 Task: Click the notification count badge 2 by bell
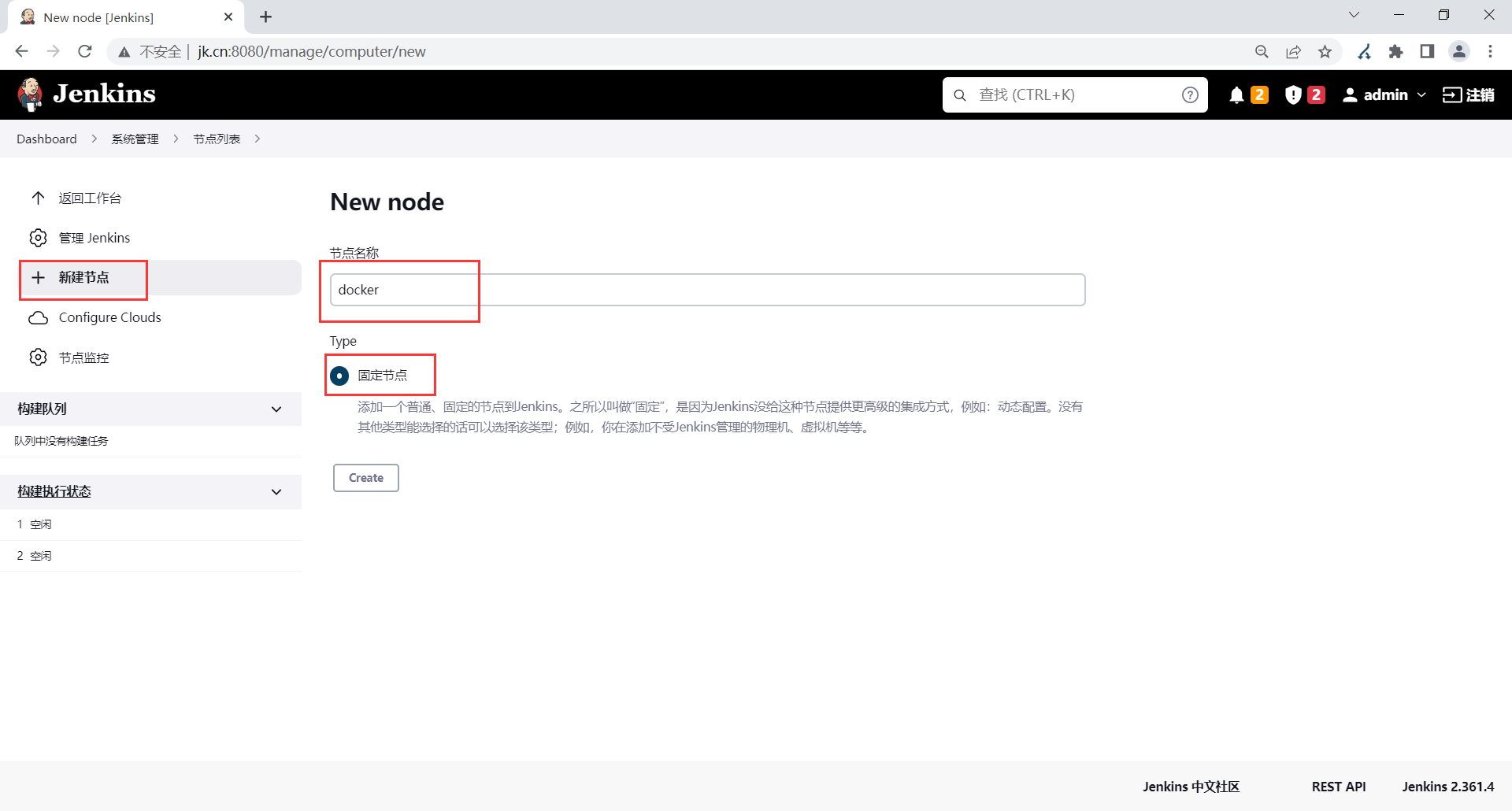click(1259, 95)
